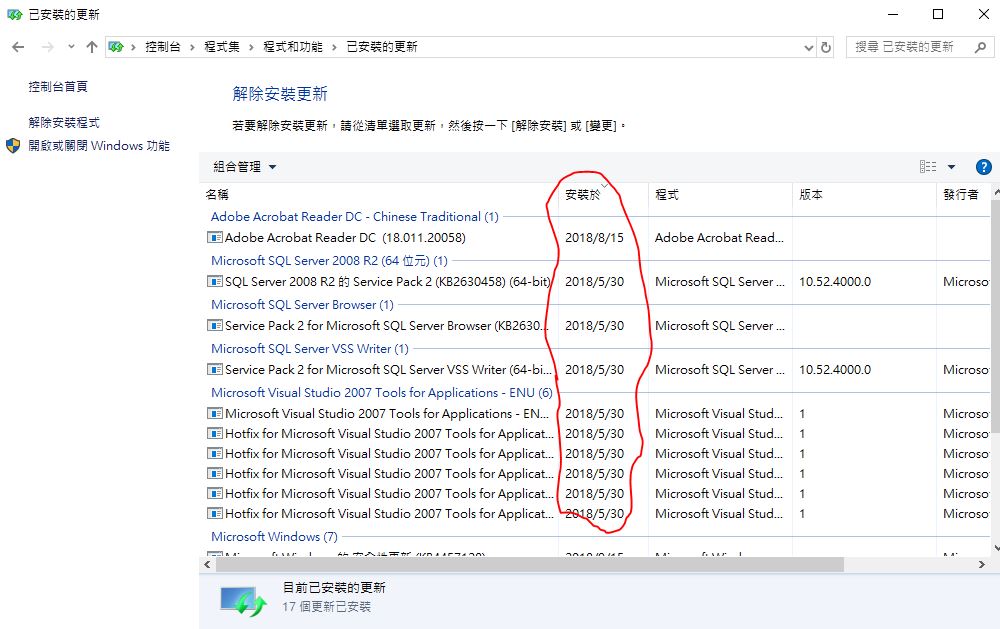
Task: Click the 2018/8/15 install date cell
Action: click(x=594, y=238)
